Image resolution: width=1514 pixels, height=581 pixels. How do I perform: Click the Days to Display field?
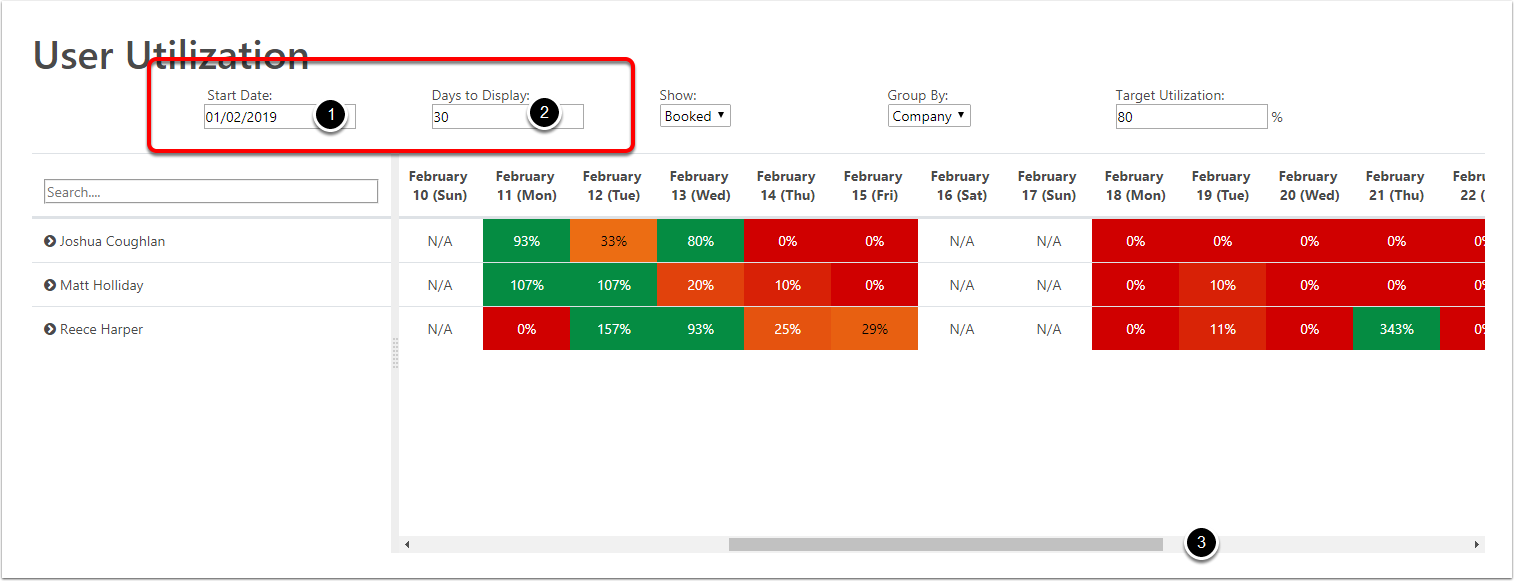[480, 117]
